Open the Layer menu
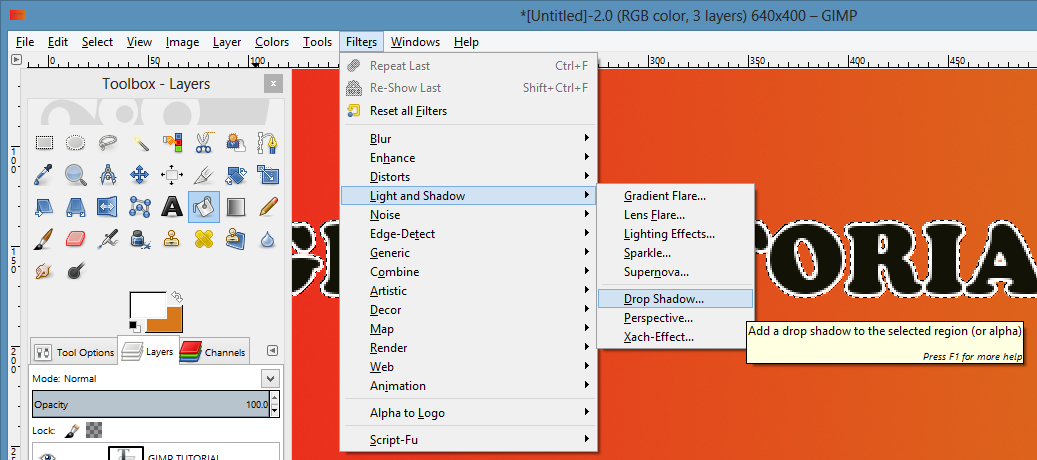The height and width of the screenshot is (460, 1037). [227, 42]
